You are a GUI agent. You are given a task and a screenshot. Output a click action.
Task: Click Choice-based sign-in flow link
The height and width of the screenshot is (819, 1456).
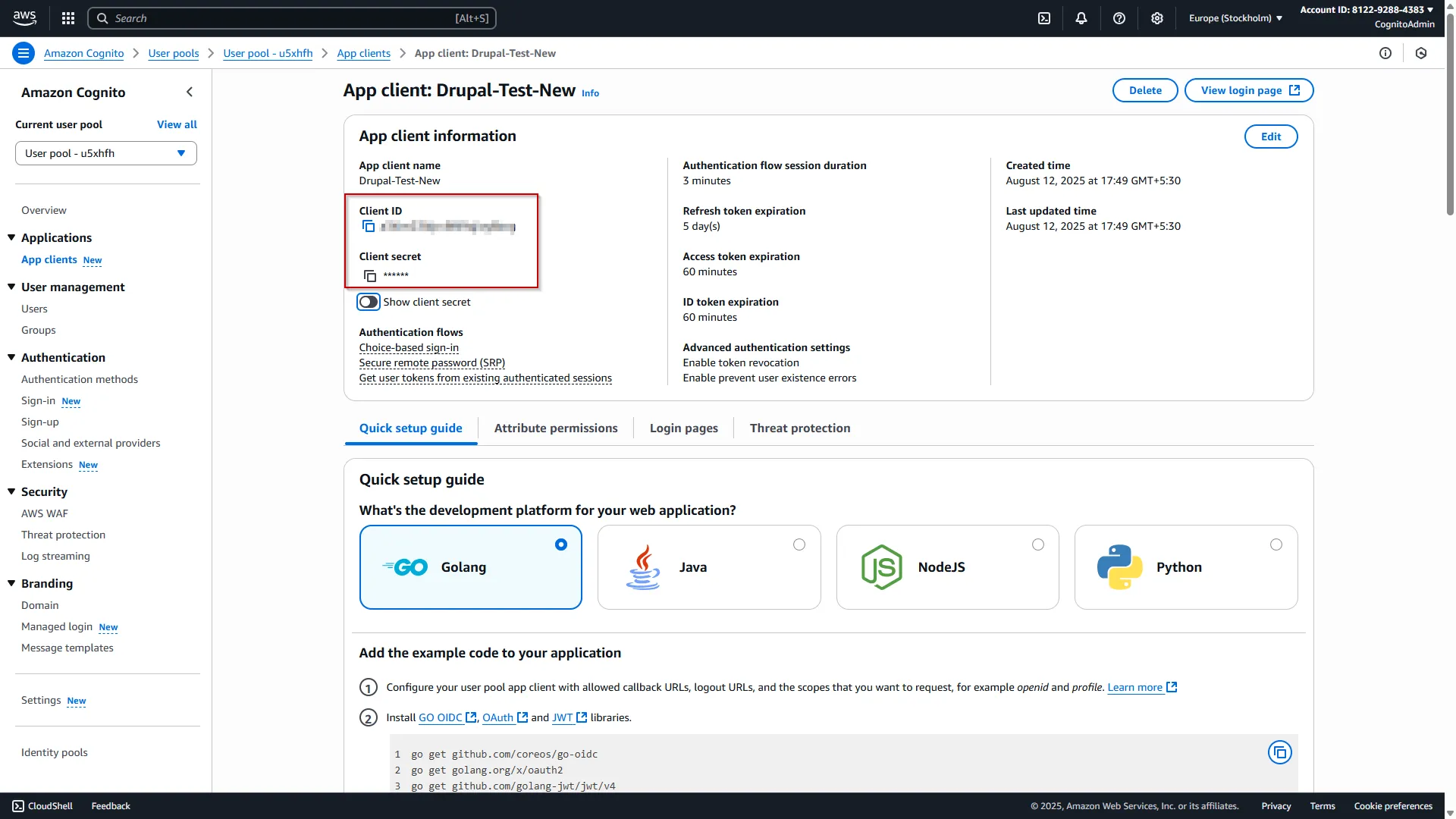tap(409, 347)
